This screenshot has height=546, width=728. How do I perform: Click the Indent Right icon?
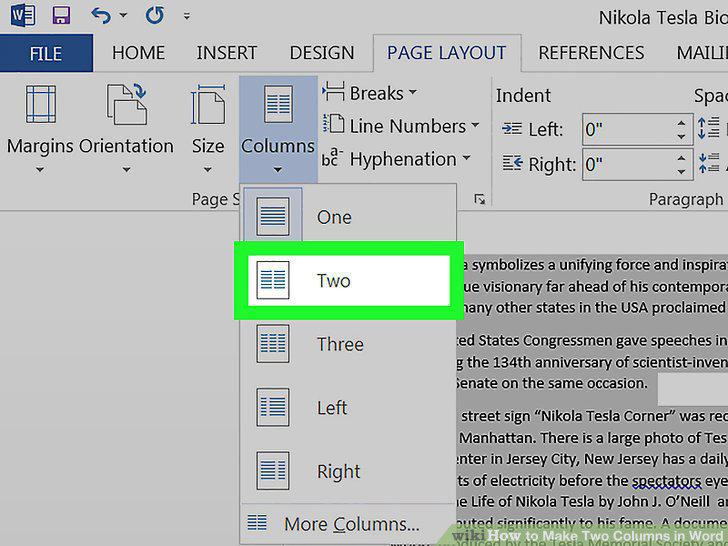512,163
